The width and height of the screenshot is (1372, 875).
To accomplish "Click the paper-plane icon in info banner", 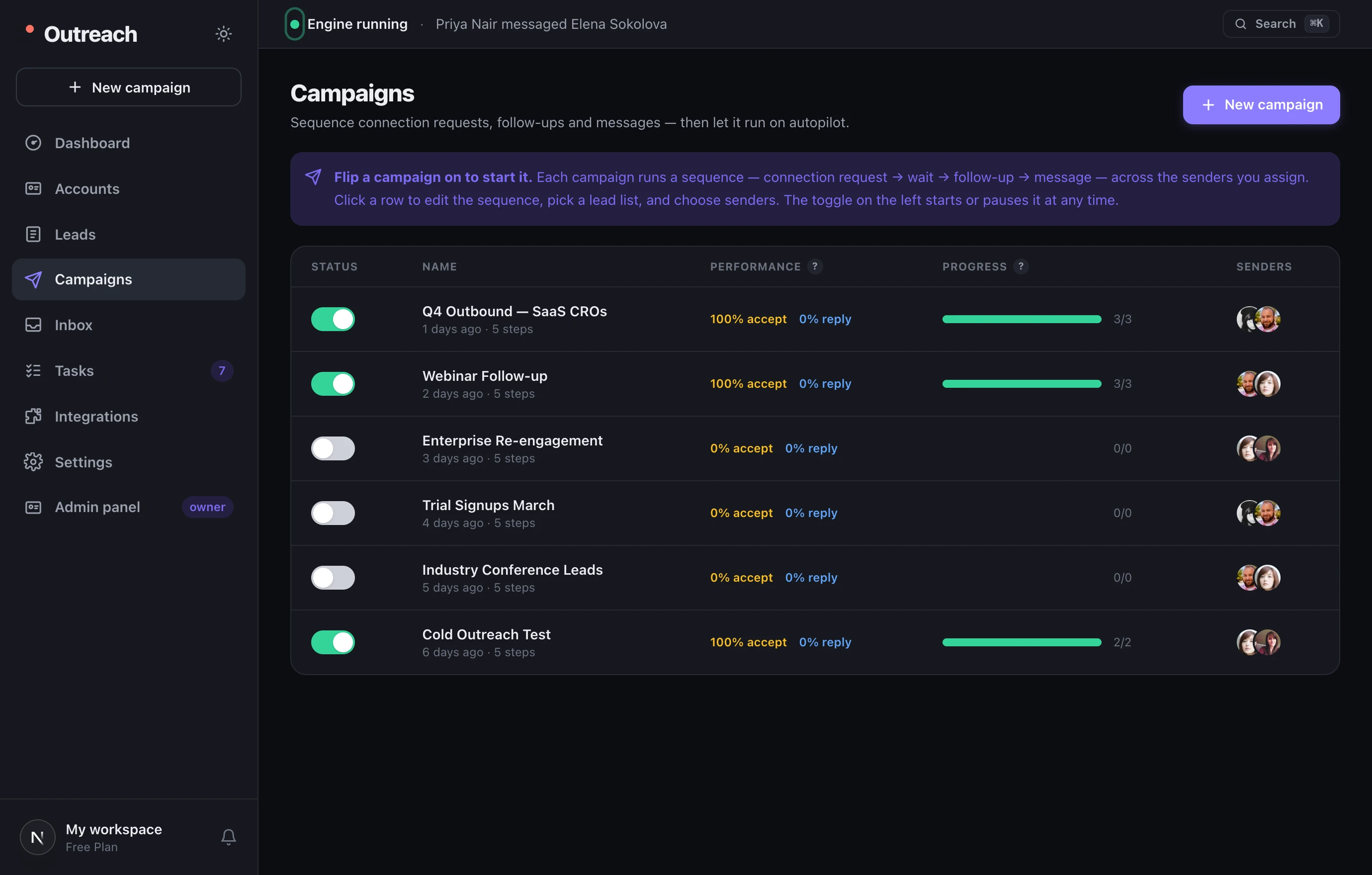I will (x=313, y=176).
